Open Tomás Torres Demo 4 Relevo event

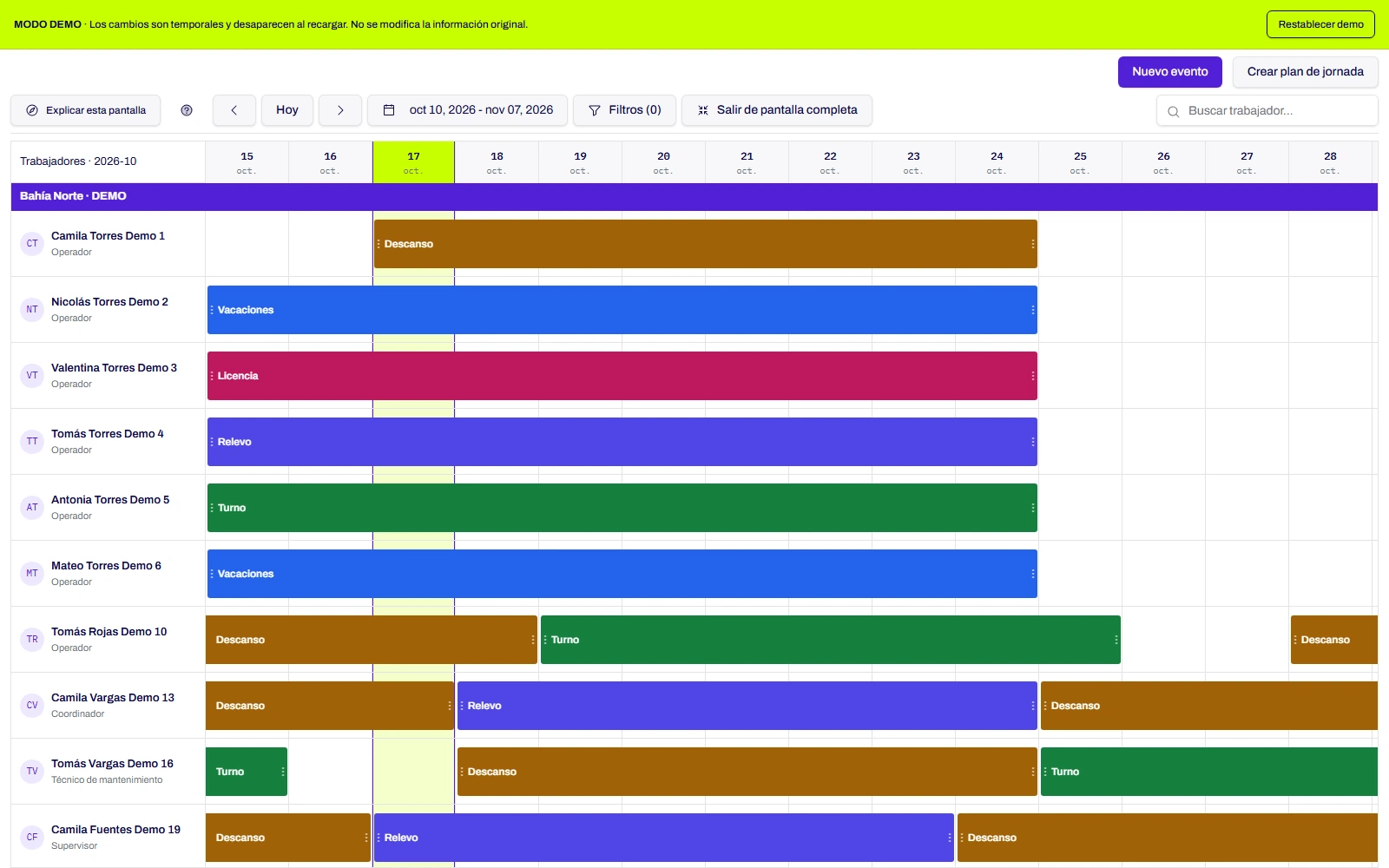click(622, 442)
